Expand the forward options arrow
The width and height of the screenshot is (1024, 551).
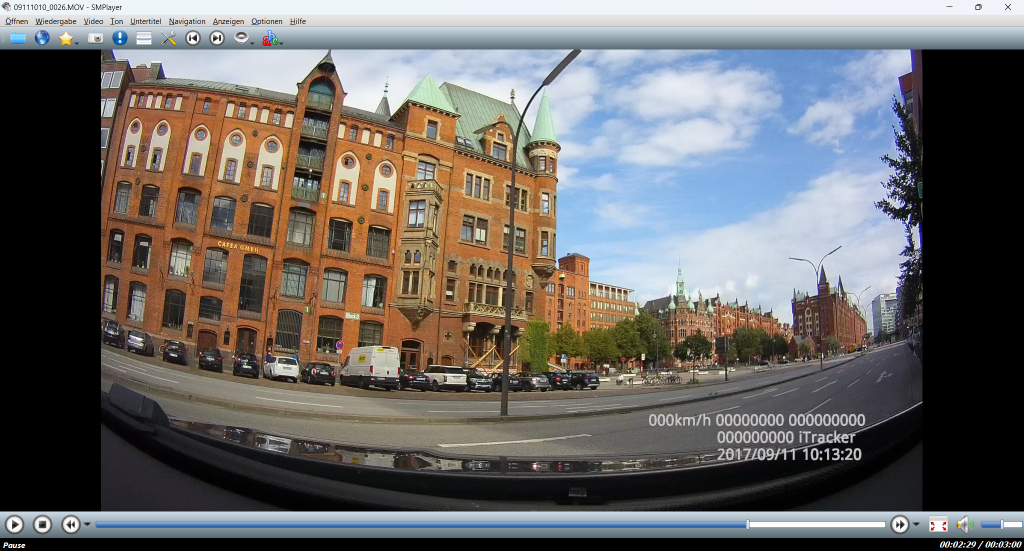pos(916,525)
